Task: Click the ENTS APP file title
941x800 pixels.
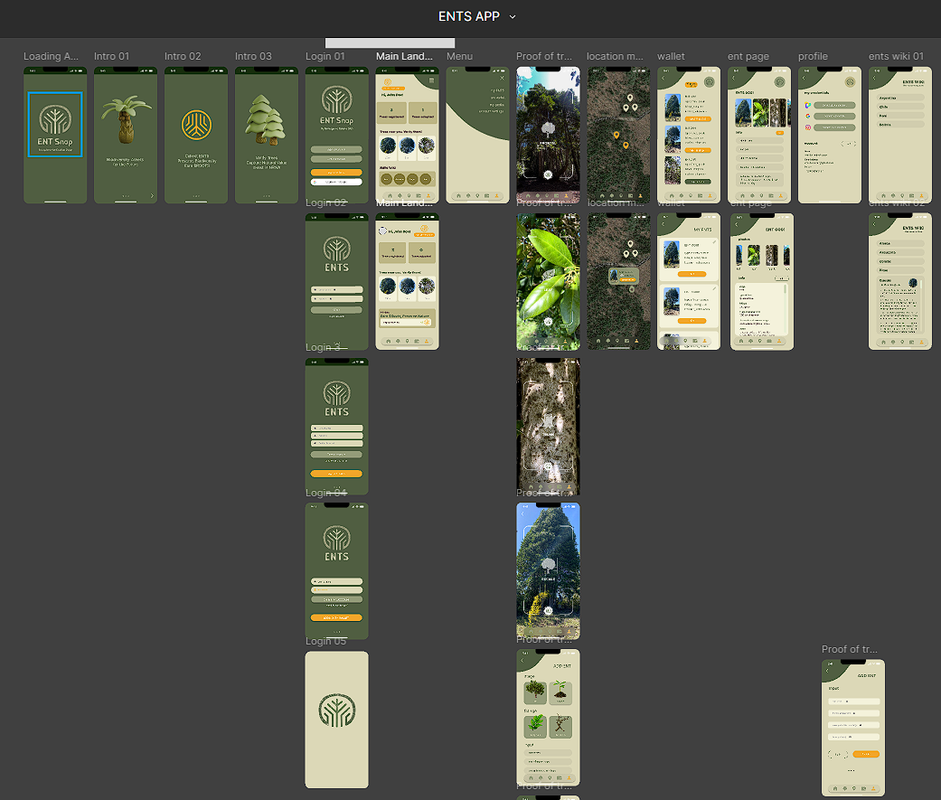Action: click(x=469, y=17)
